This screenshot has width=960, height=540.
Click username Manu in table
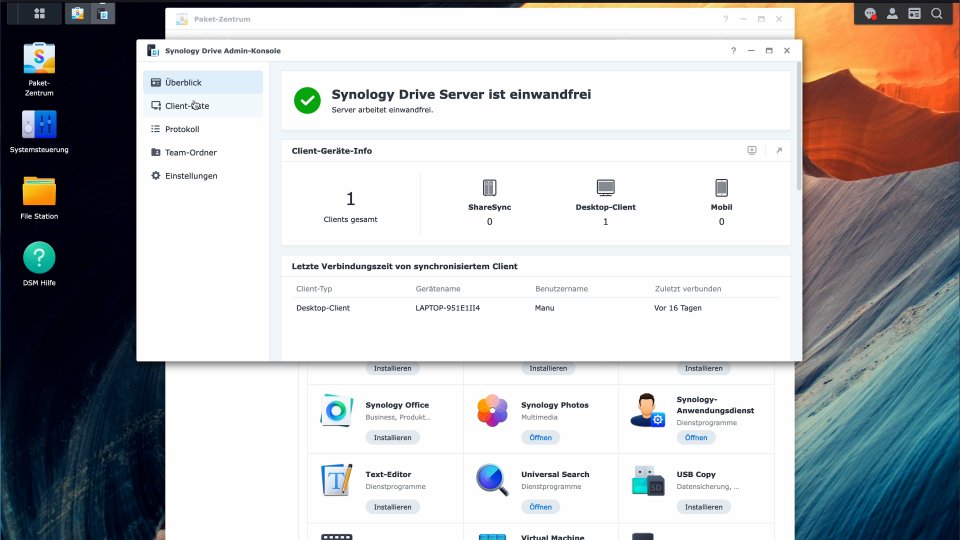click(x=544, y=308)
